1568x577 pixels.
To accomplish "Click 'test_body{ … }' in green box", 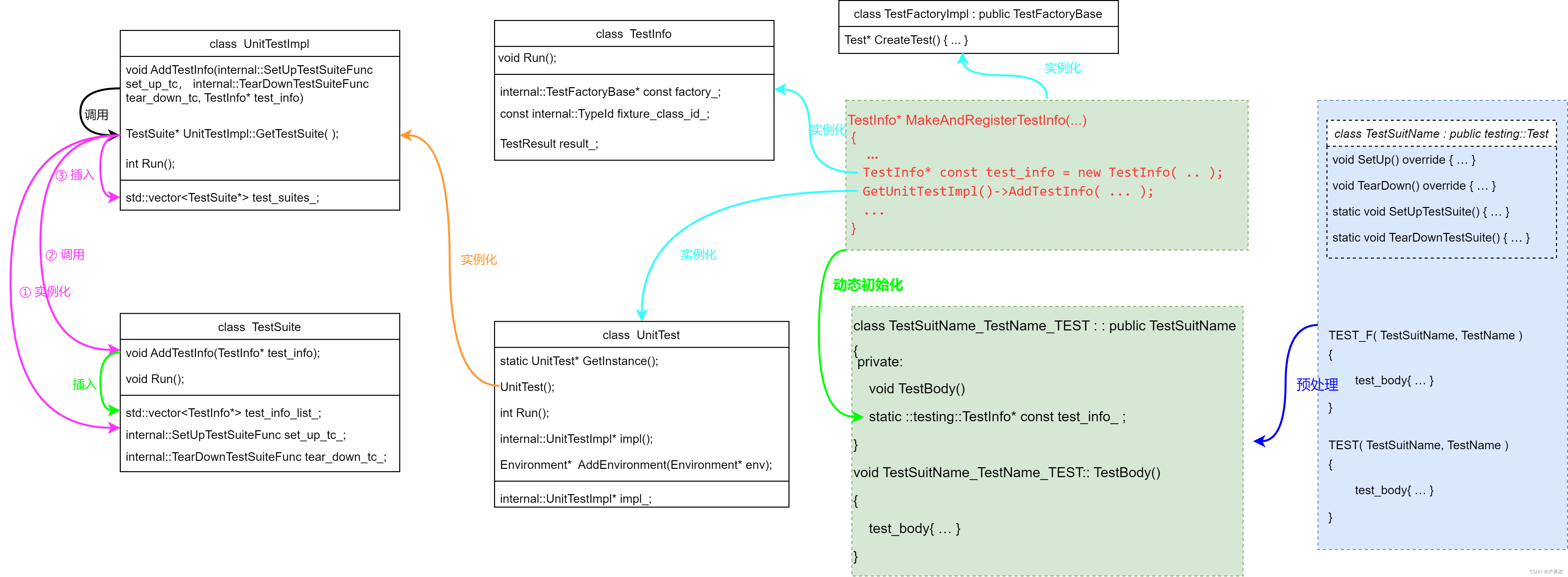I will click(914, 529).
